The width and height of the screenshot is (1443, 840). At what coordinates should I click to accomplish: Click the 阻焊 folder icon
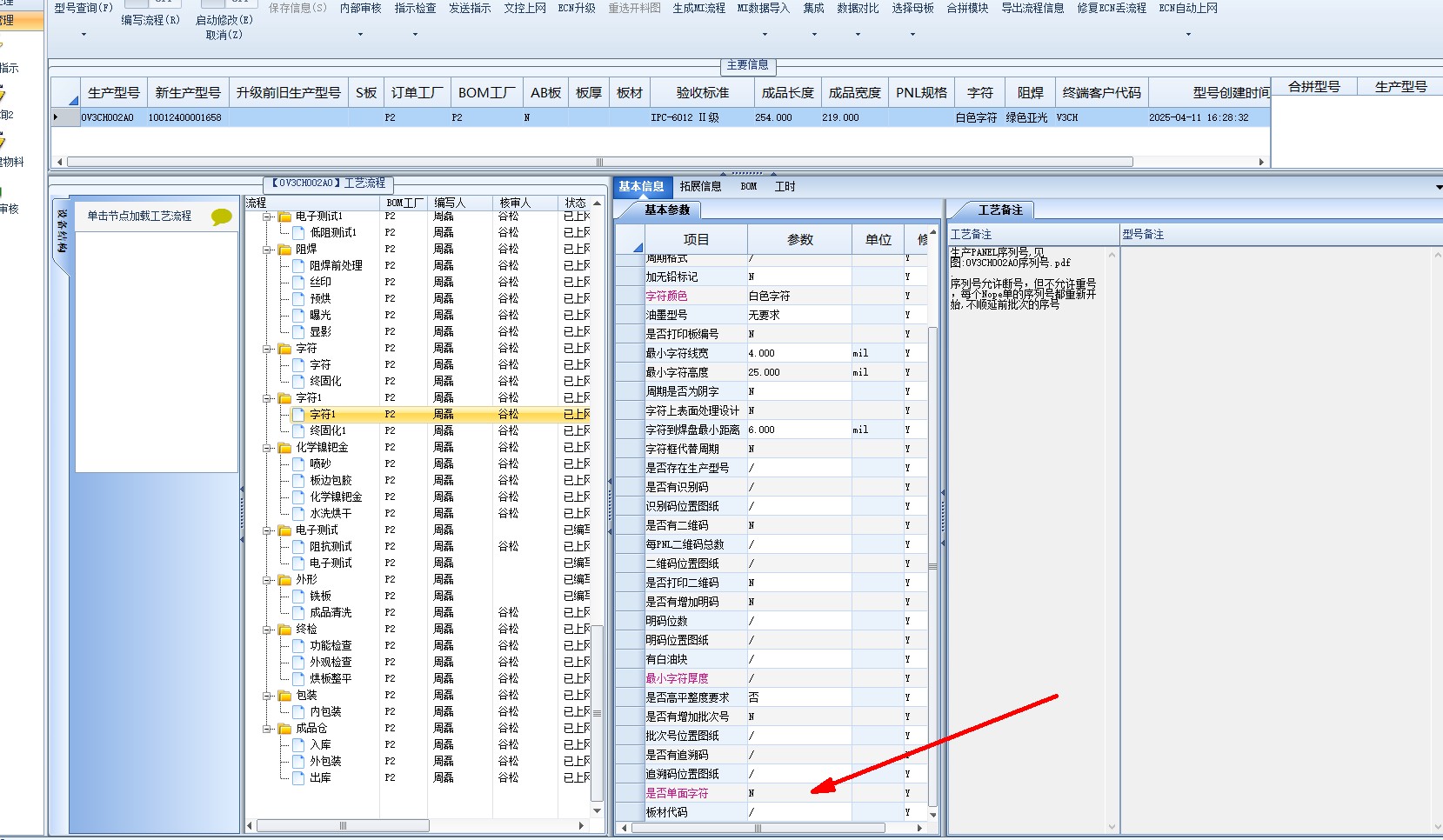point(284,250)
